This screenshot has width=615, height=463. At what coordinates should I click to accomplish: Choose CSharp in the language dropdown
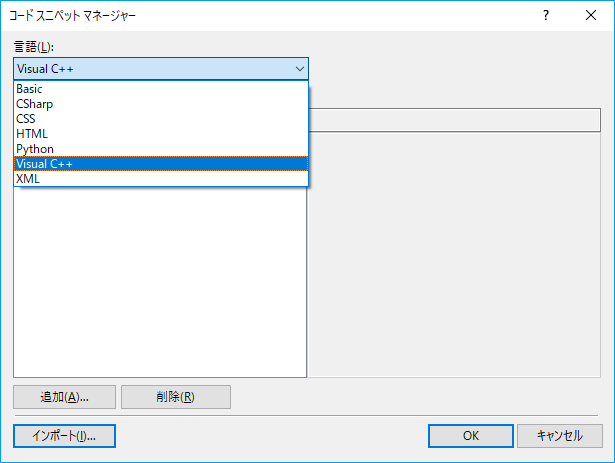pyautogui.click(x=161, y=104)
